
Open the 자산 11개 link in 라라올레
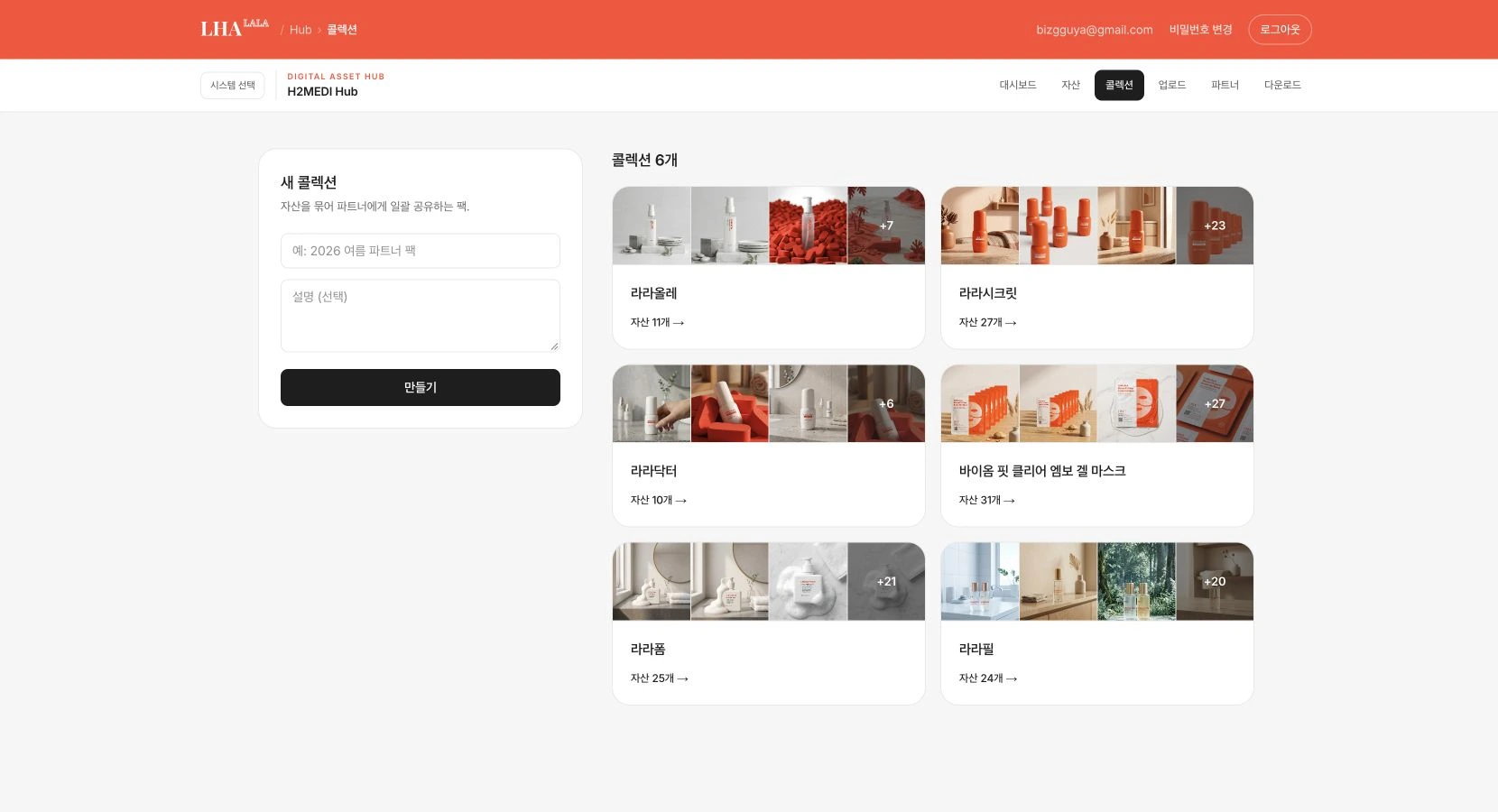(657, 322)
